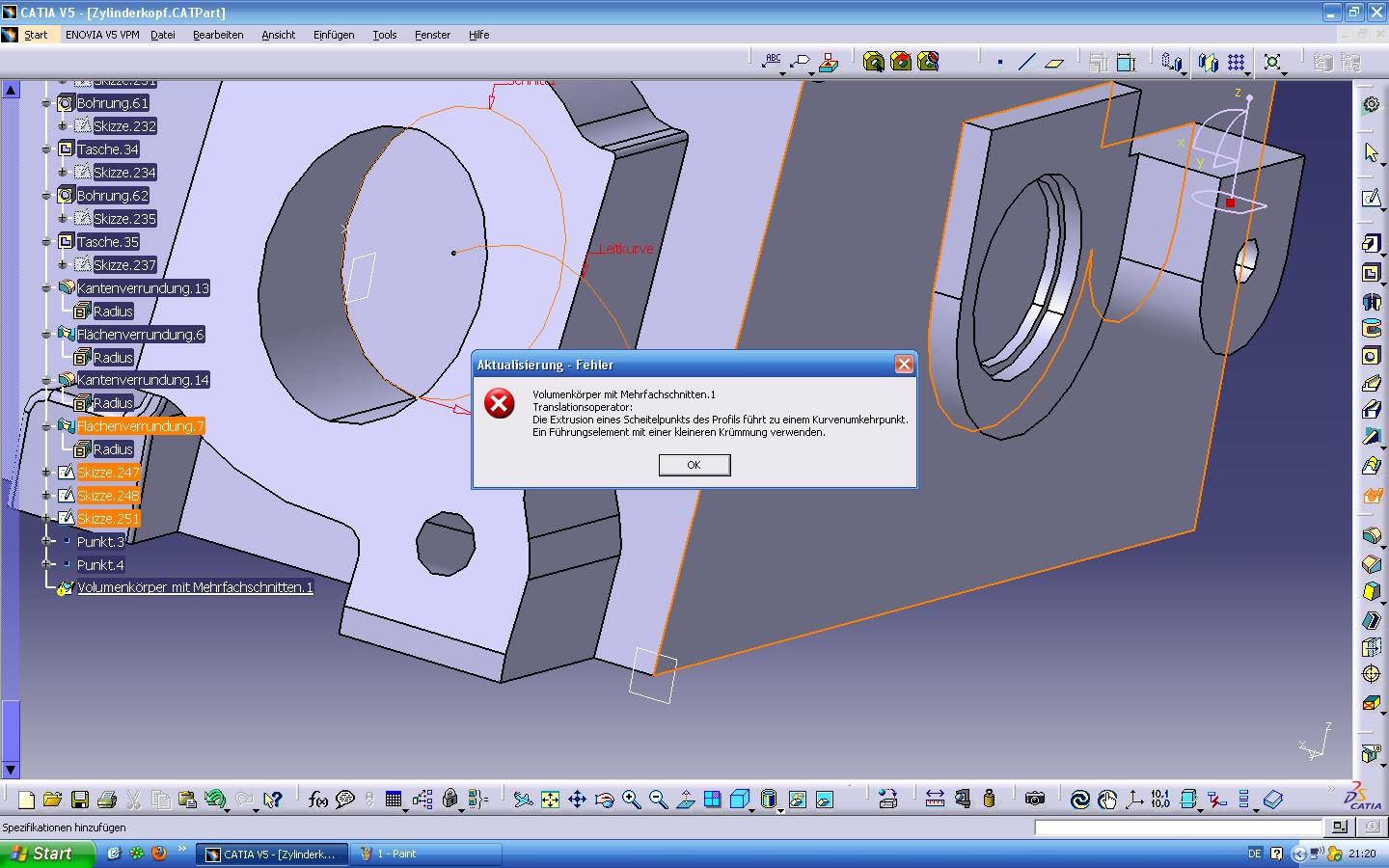The image size is (1389, 868).
Task: Open the Bearbeiten menu
Action: [x=218, y=35]
